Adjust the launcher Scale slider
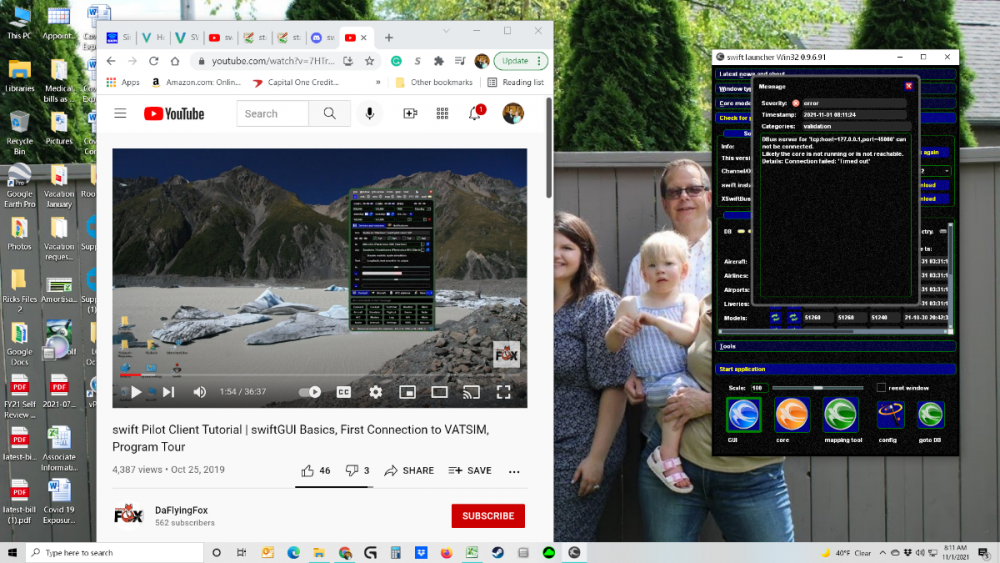 coord(818,387)
